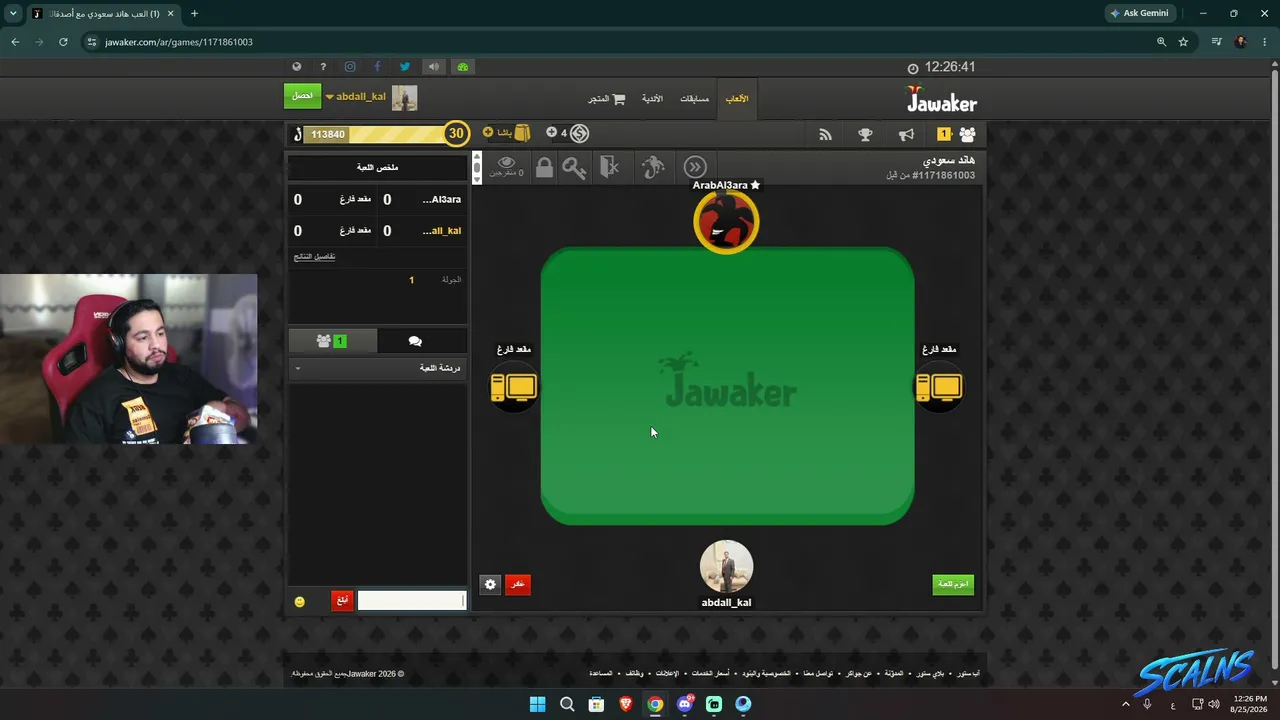Open the الأندية clubs tab
The image size is (1280, 720).
click(652, 99)
